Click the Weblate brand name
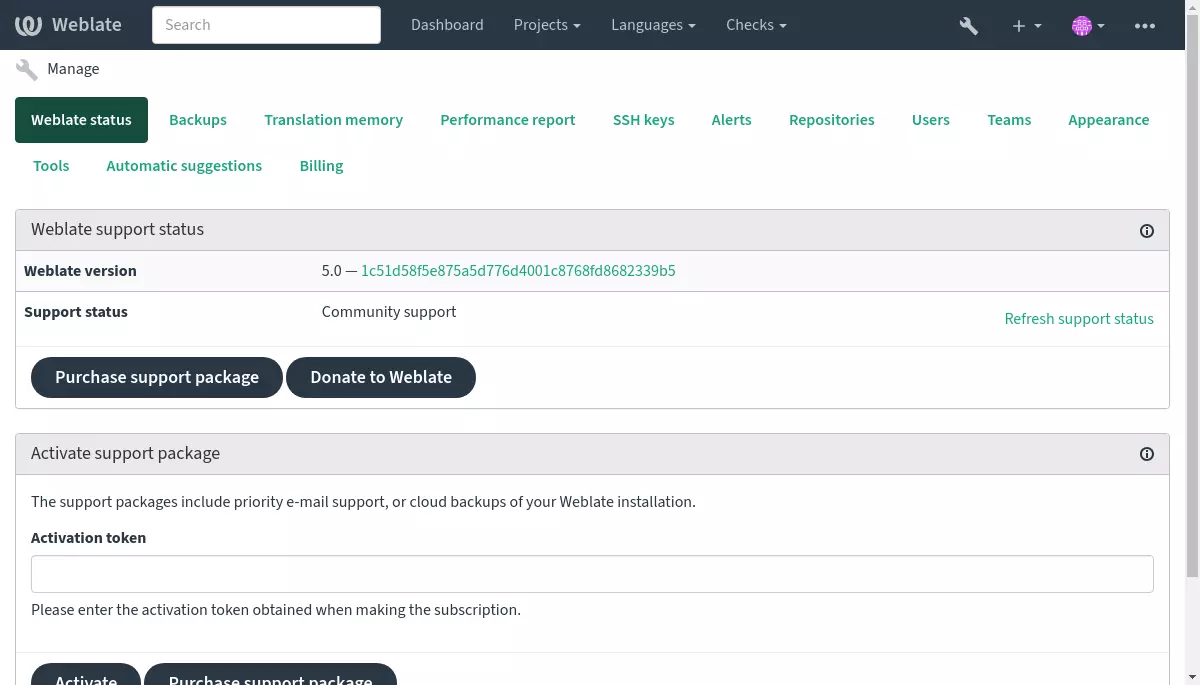This screenshot has width=1200, height=685. 87,25
